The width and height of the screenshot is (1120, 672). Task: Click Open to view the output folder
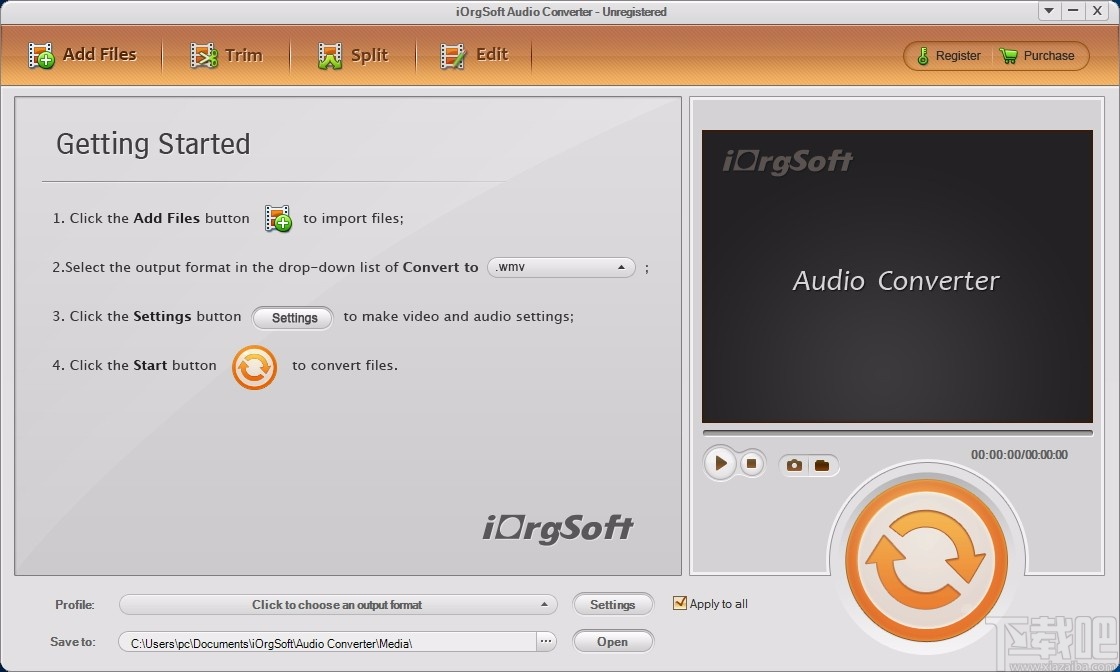pyautogui.click(x=613, y=641)
